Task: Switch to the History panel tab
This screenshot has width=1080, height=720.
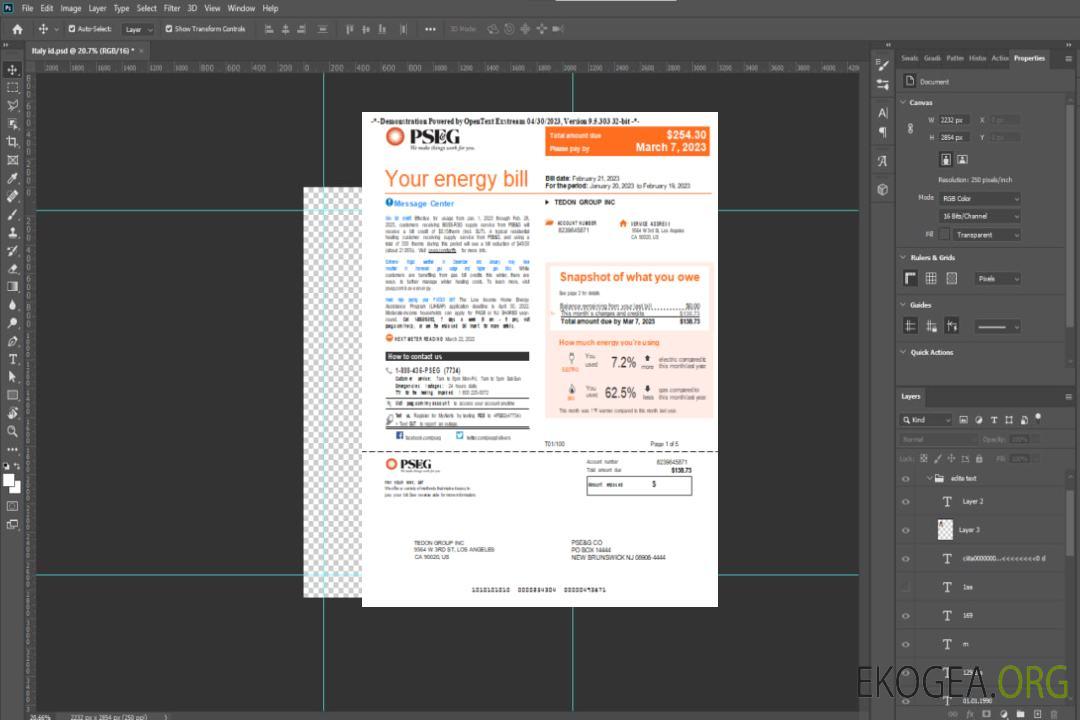Action: (x=977, y=58)
